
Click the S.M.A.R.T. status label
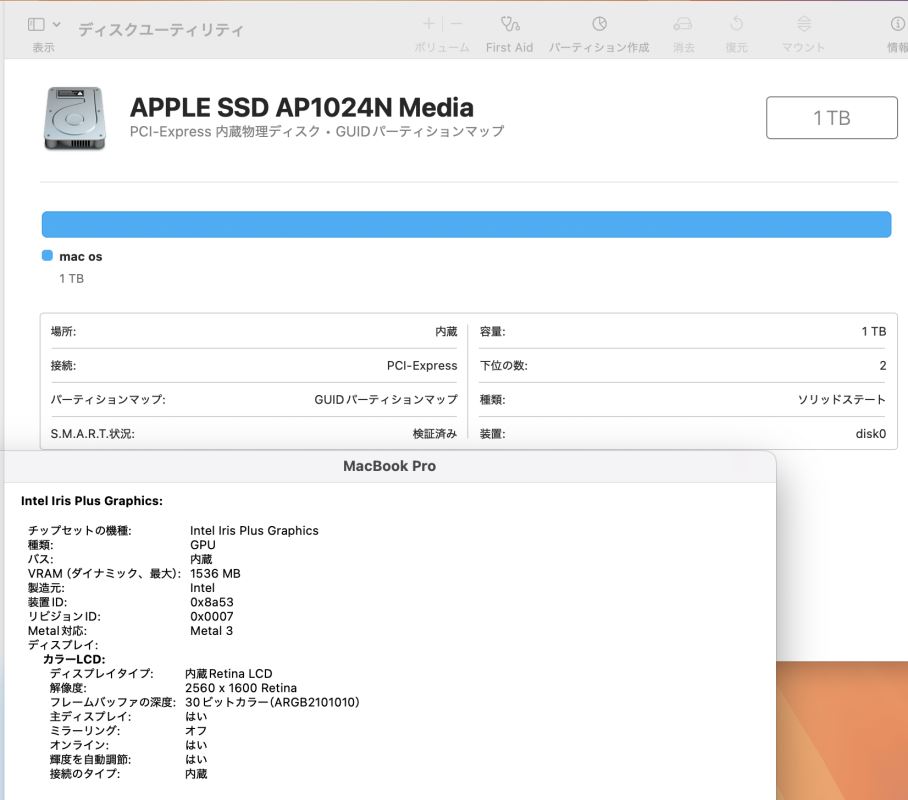tap(93, 434)
